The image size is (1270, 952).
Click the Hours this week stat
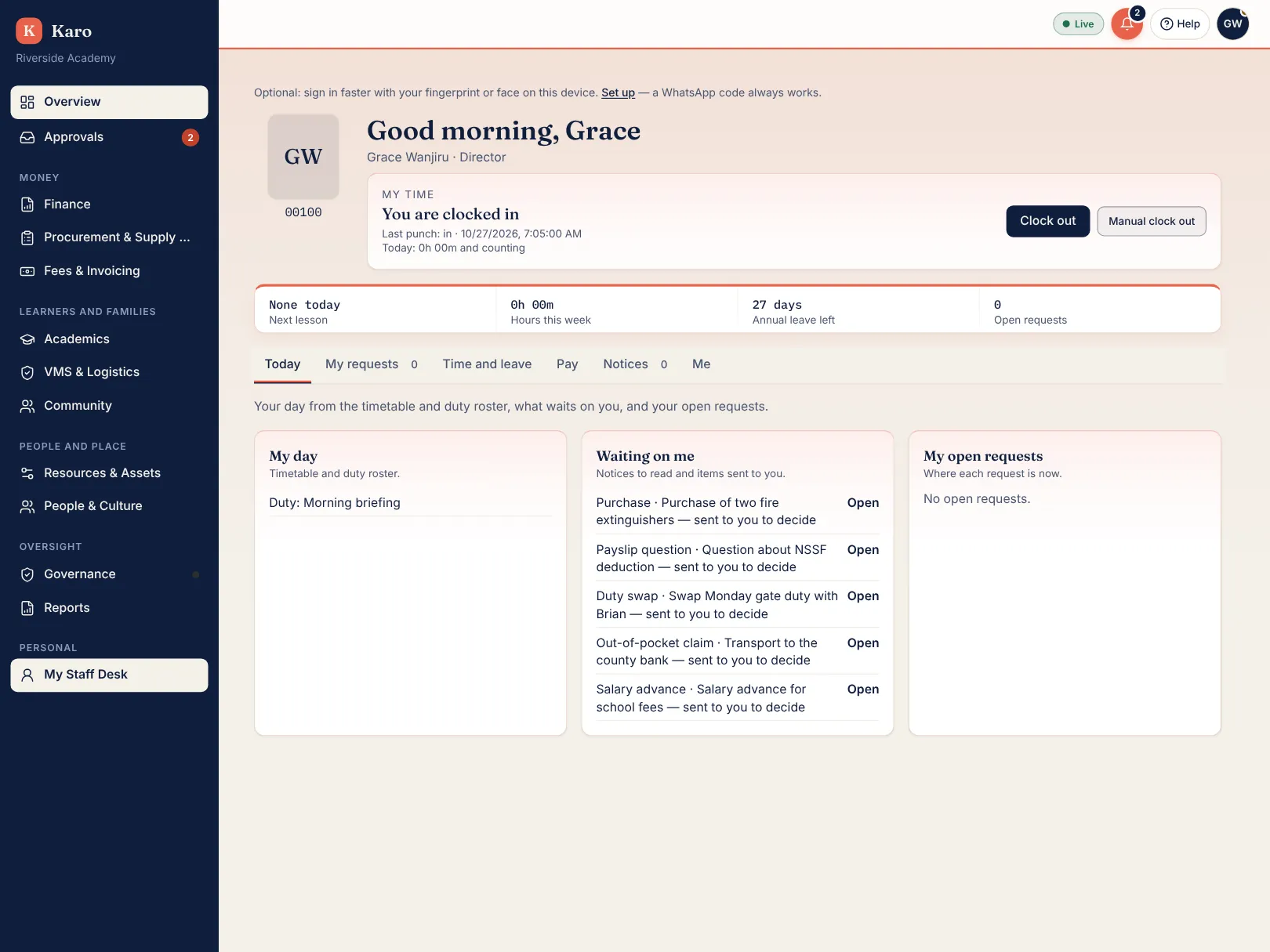pos(616,311)
